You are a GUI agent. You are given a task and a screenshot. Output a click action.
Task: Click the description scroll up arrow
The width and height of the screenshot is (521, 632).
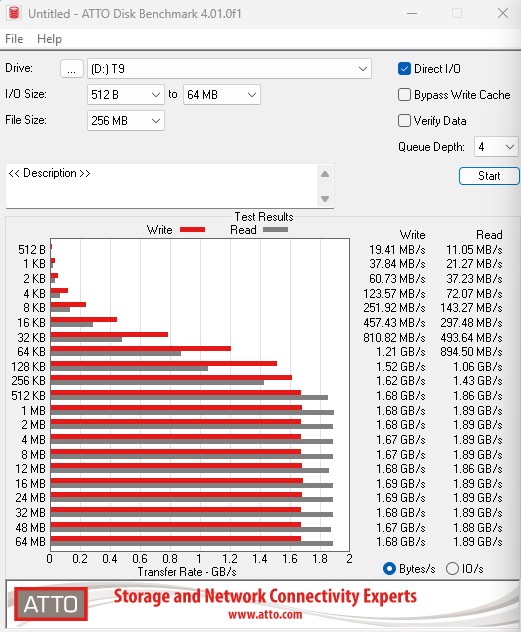click(325, 175)
